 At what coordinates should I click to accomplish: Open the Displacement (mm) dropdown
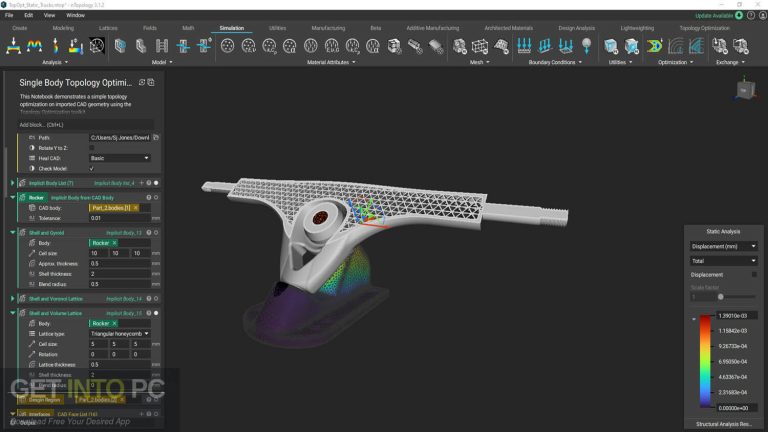coord(723,246)
